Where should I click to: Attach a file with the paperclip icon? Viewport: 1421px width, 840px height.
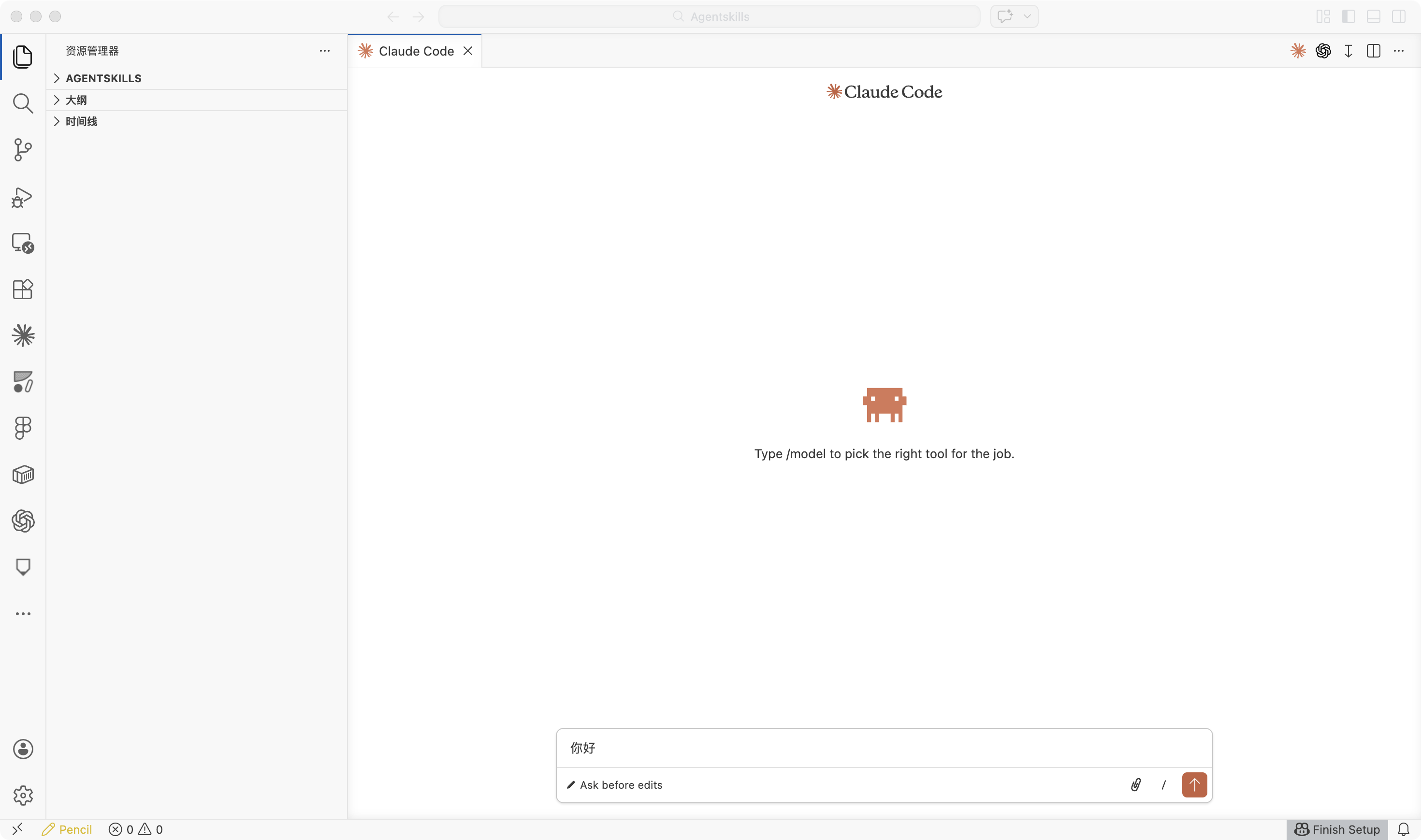(1136, 784)
